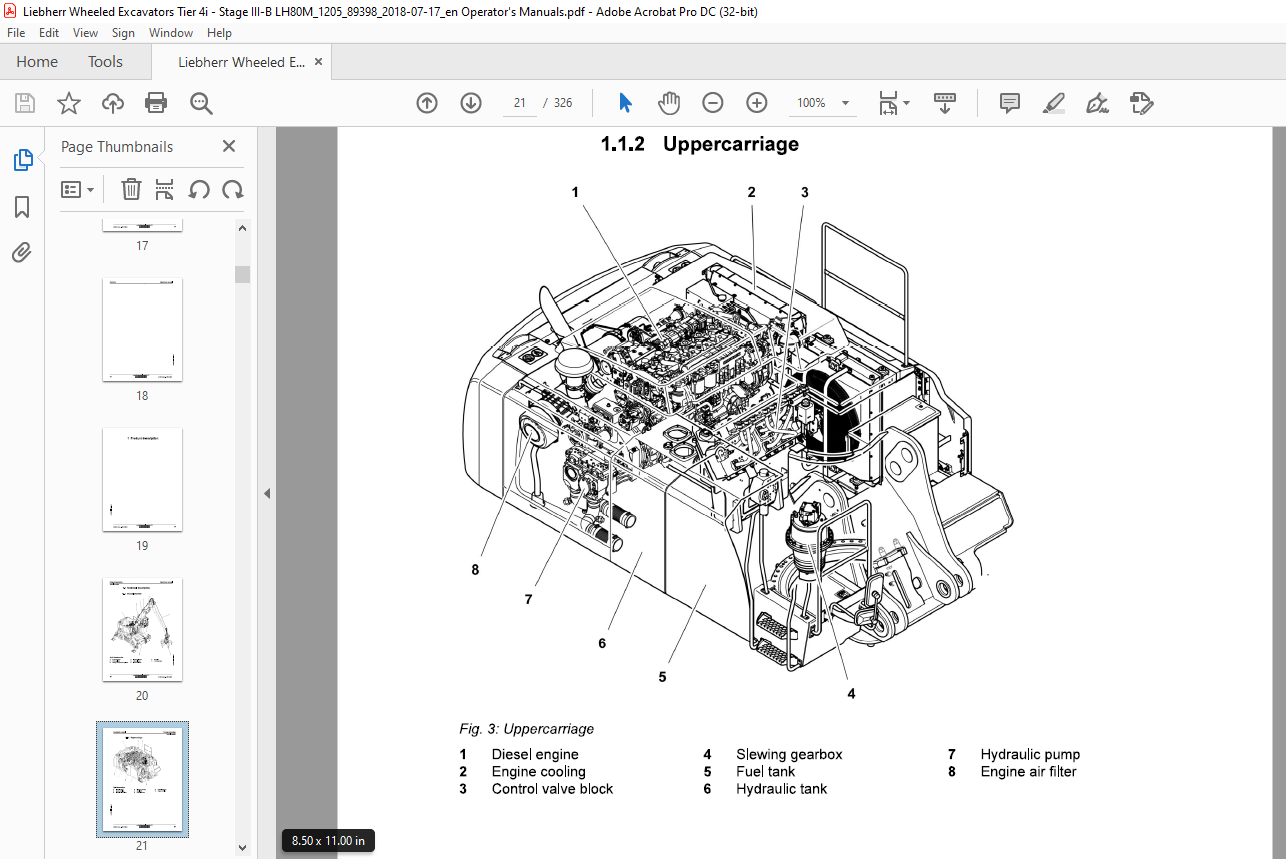Open the Sign document pen tool
Viewport: 1286px width, 859px height.
coord(1097,103)
